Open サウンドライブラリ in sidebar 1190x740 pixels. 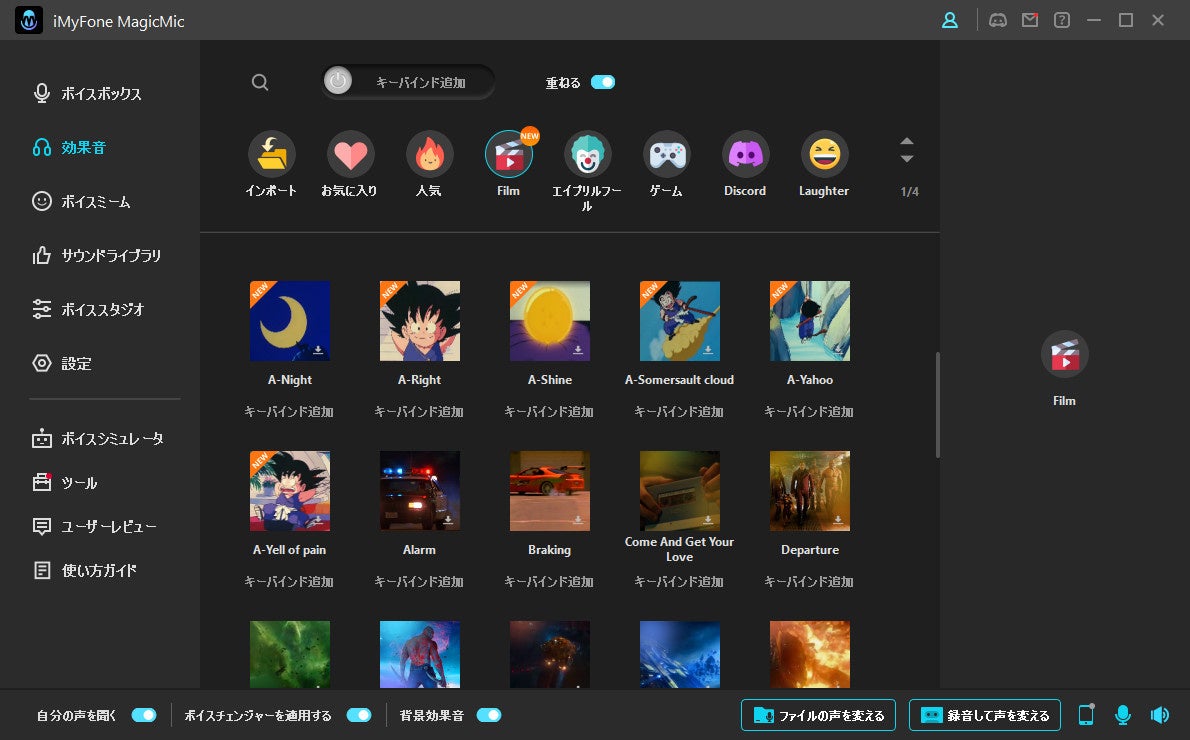[110, 256]
